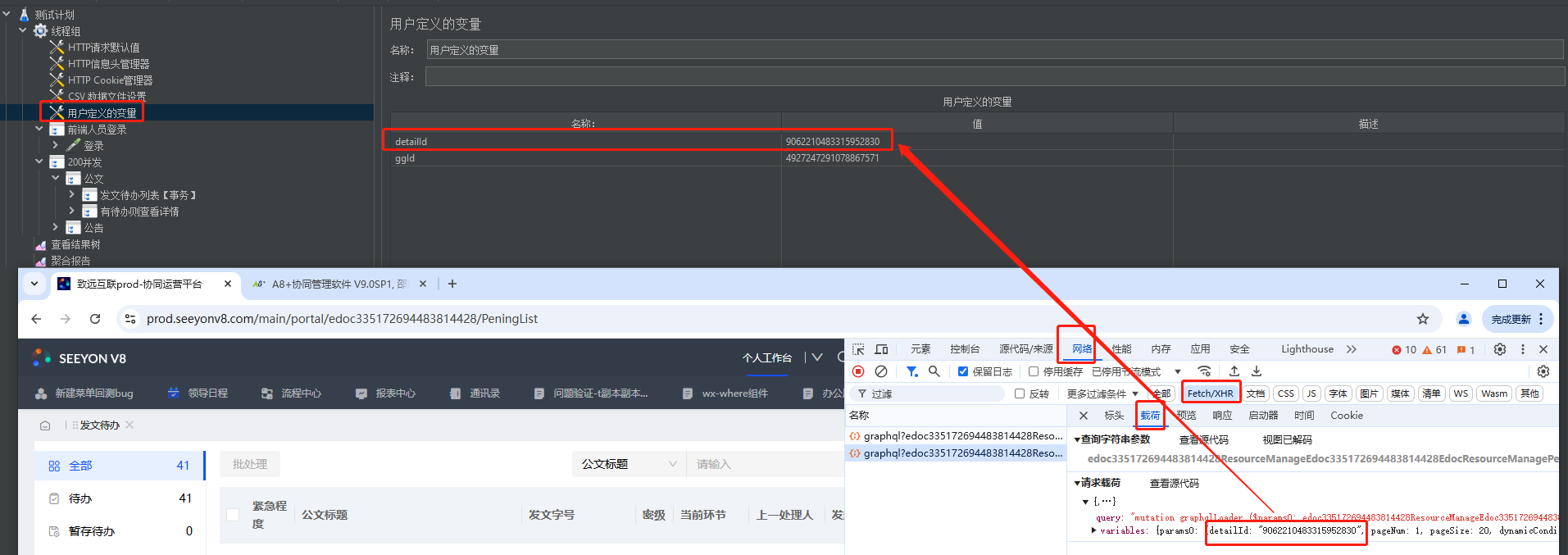Click the clear network log icon
1568x555 pixels.
click(x=881, y=371)
